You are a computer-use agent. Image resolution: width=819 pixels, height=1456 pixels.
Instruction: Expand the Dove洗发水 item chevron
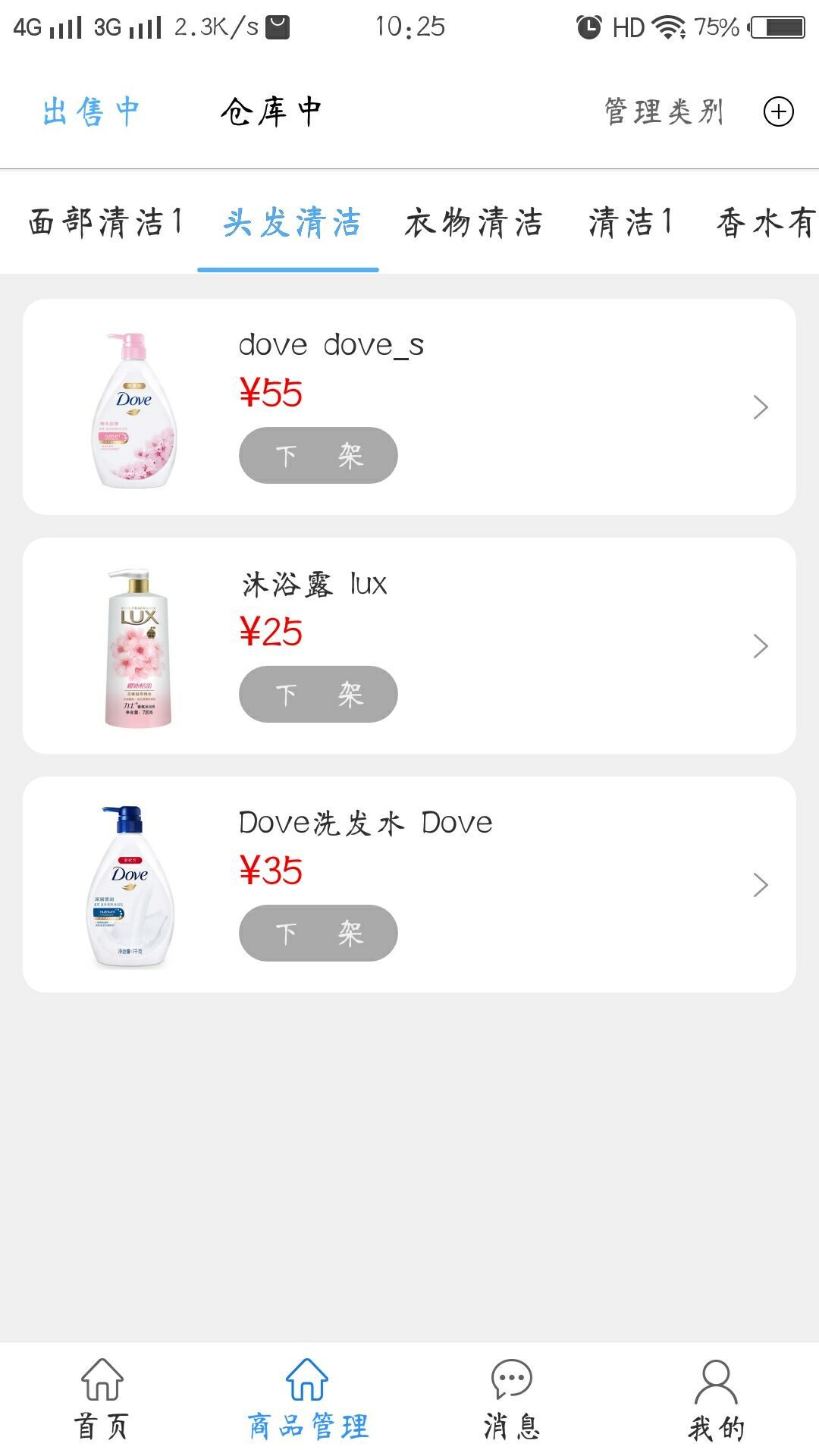point(760,885)
